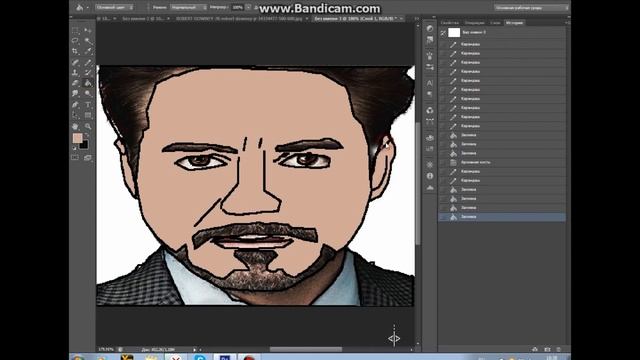Click the opacity value field
The width and height of the screenshot is (640, 360).
[238, 7]
